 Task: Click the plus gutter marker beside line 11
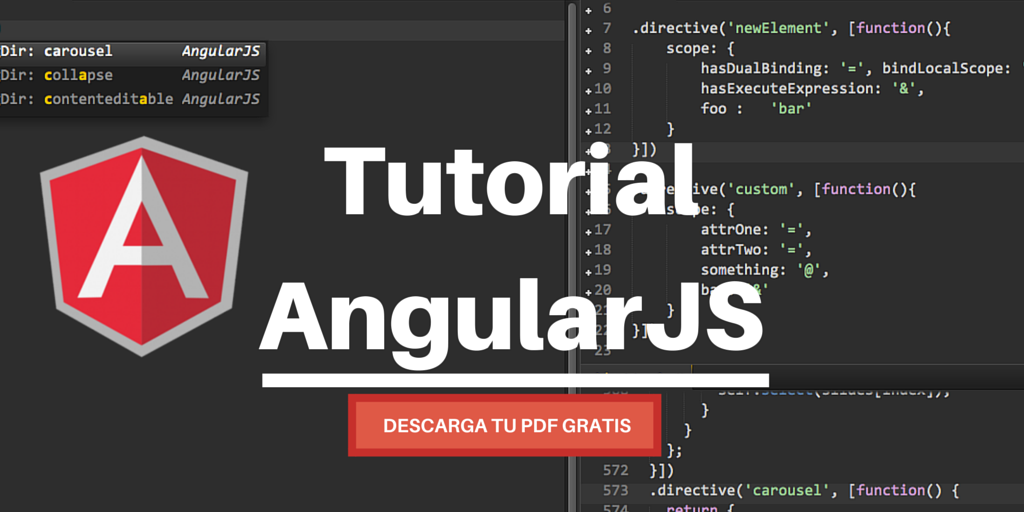click(x=588, y=111)
